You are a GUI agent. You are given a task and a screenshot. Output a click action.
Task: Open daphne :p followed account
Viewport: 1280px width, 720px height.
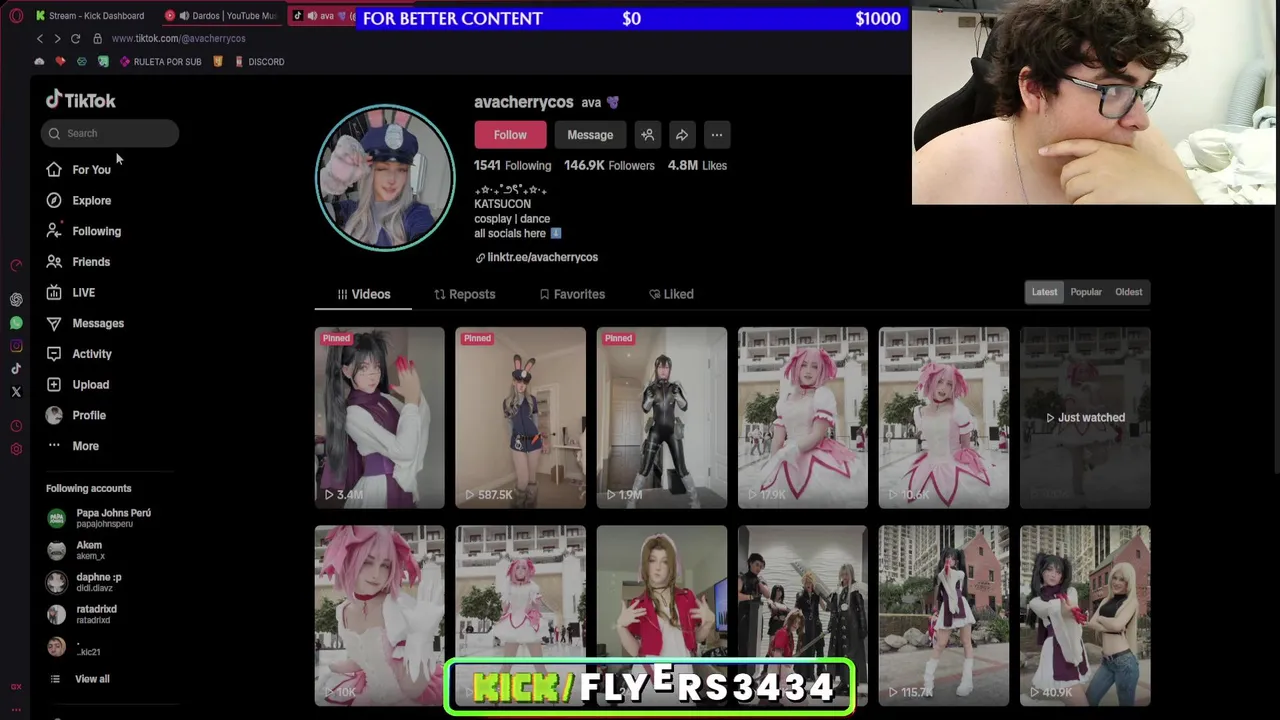click(84, 582)
